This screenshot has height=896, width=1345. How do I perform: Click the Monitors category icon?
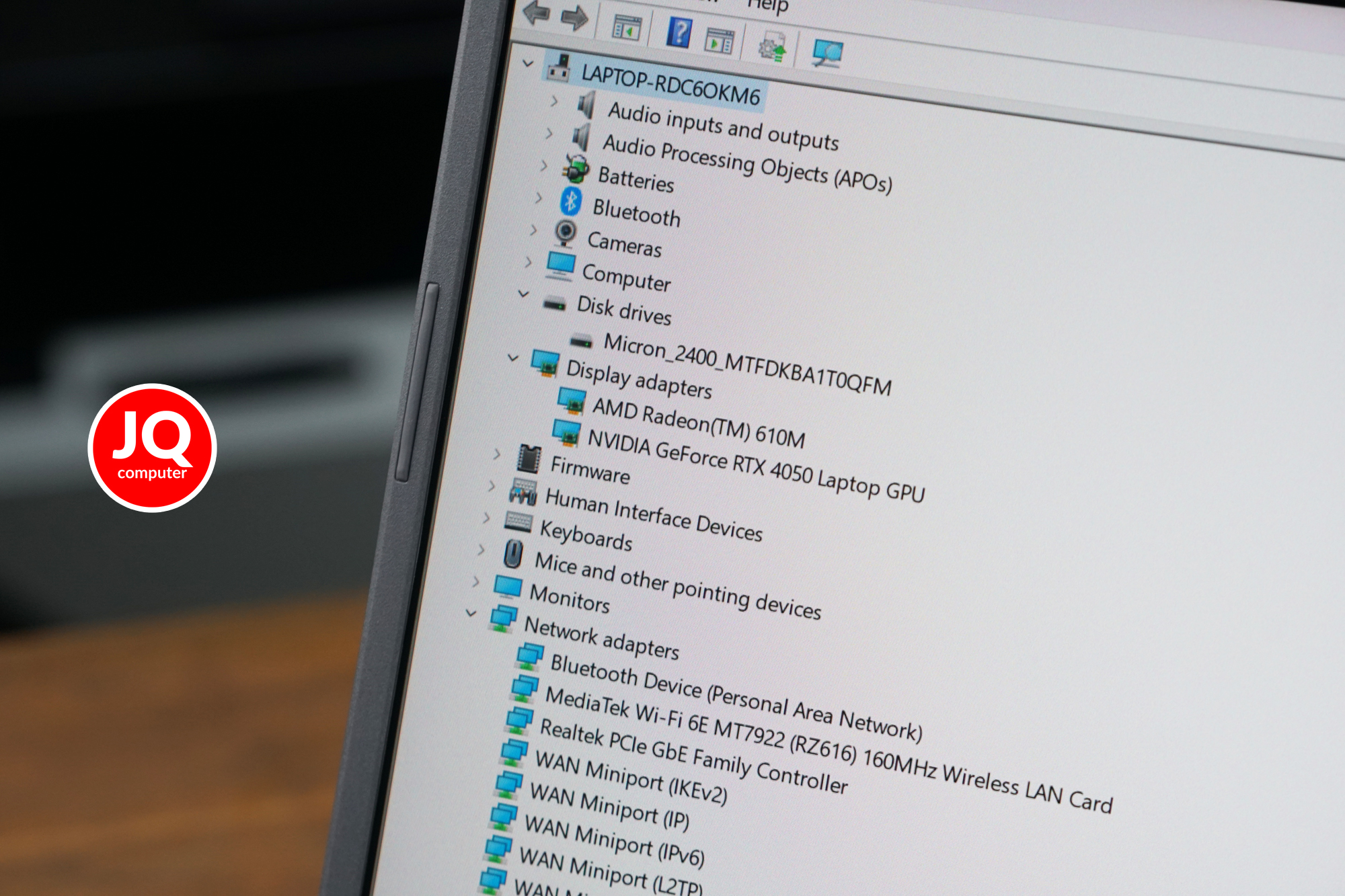[508, 587]
